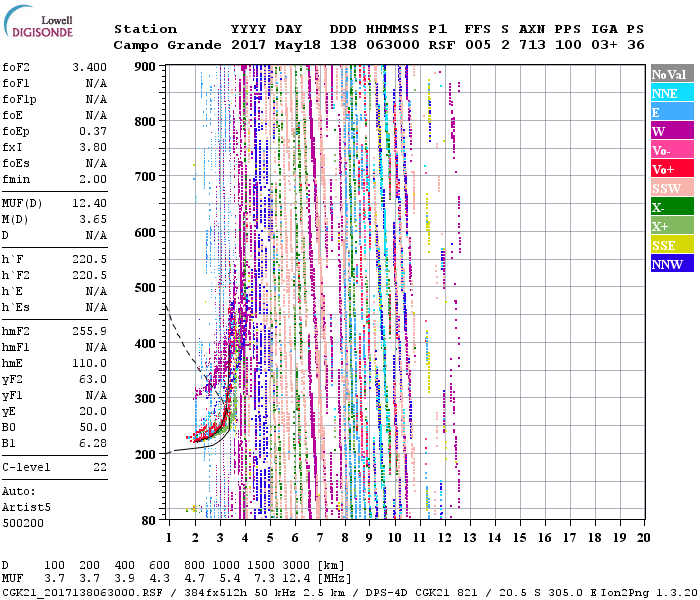Click the MUF(D) value 12.40
This screenshot has width=700, height=600.
pos(89,203)
